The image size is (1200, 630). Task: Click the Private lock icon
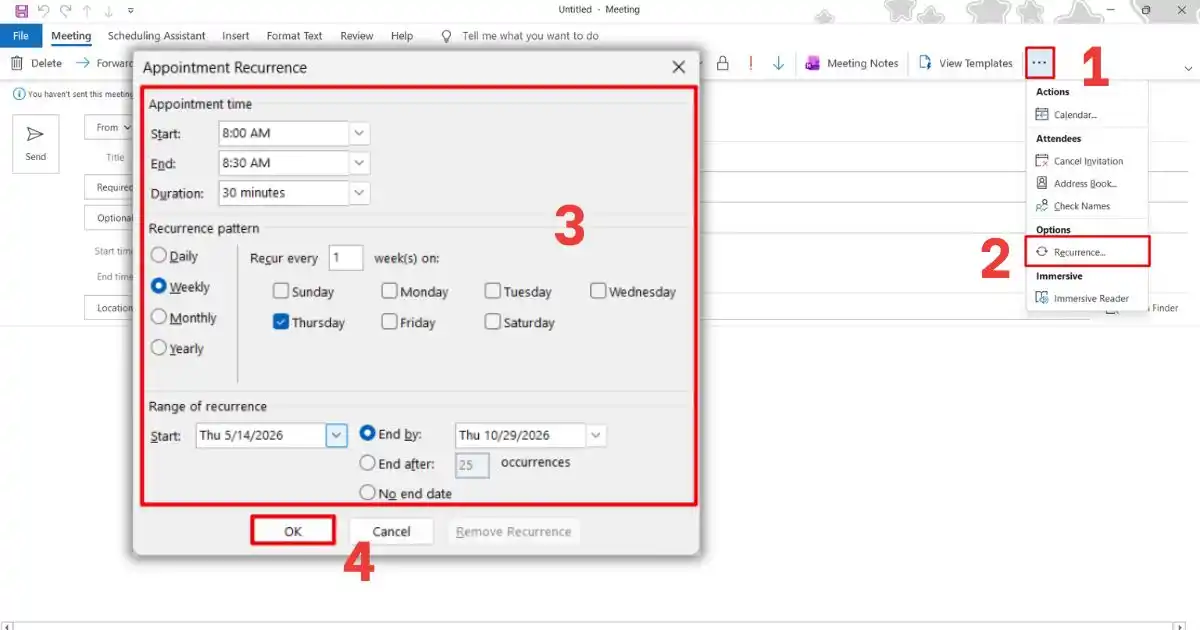tap(722, 63)
